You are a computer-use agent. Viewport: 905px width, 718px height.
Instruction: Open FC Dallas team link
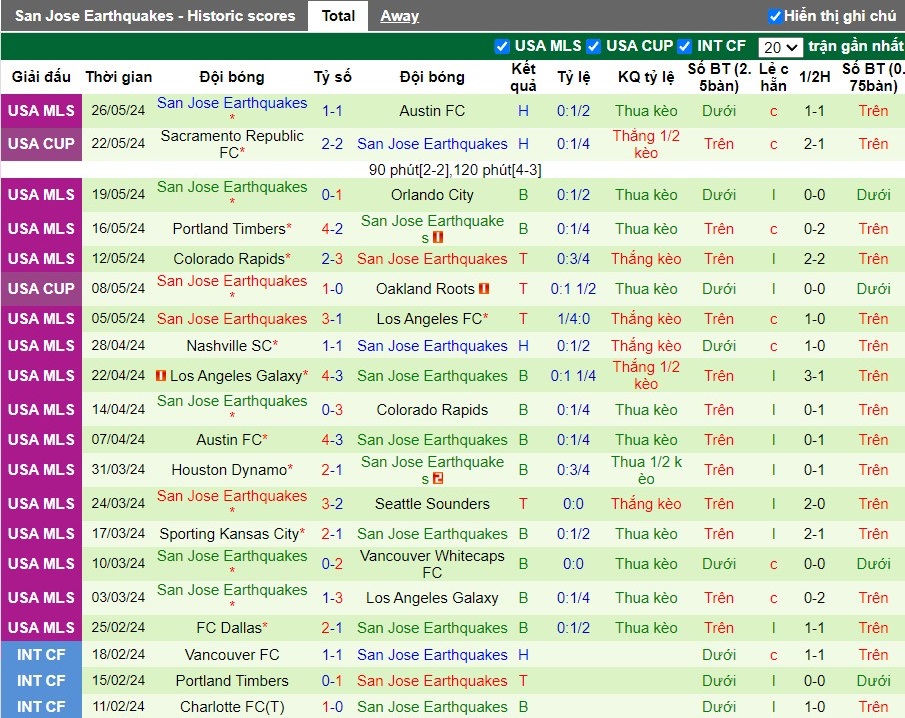[229, 627]
